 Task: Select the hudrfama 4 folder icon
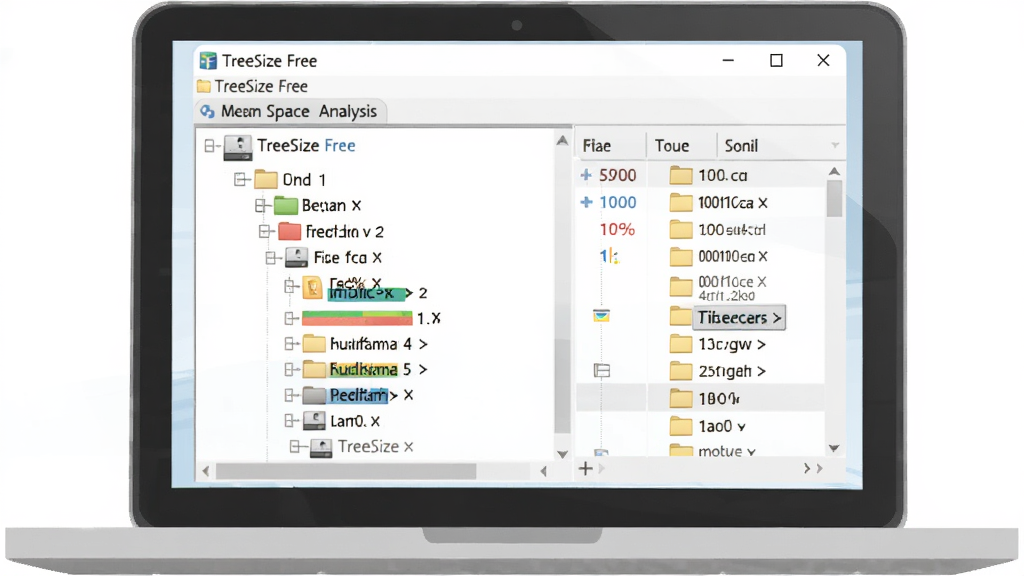[314, 344]
